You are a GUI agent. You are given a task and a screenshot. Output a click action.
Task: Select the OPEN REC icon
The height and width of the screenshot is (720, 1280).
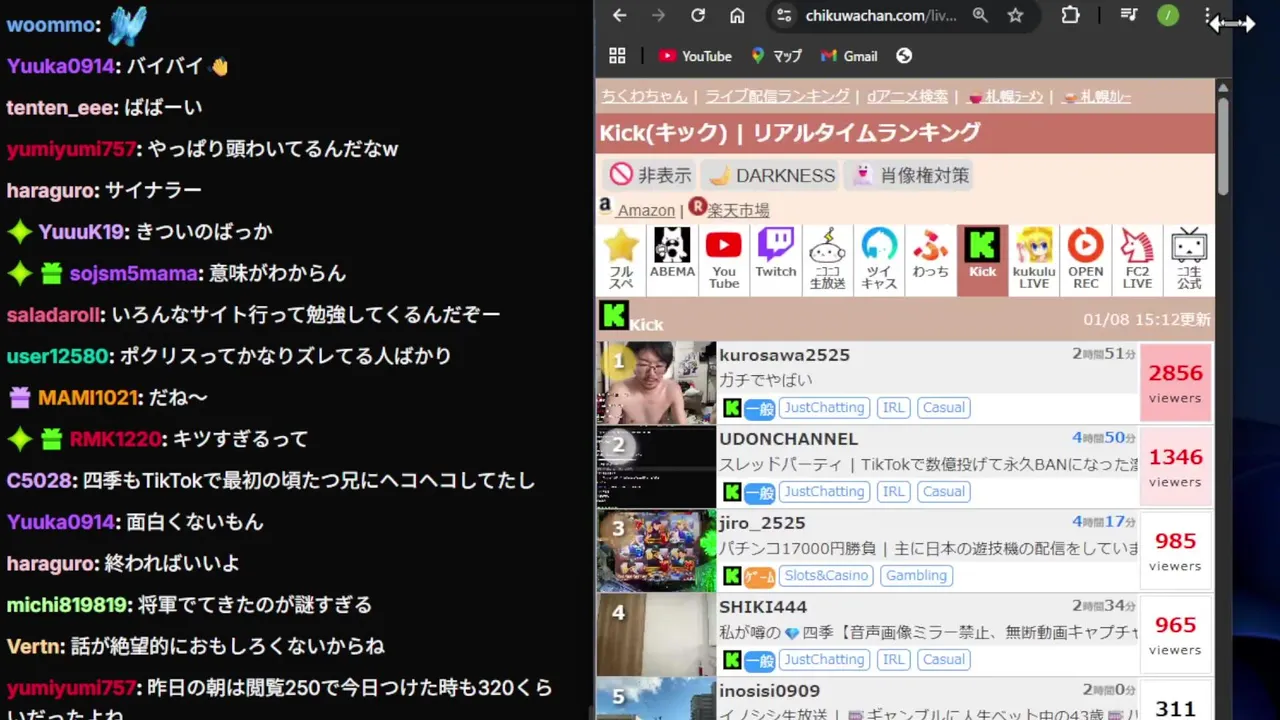point(1086,260)
